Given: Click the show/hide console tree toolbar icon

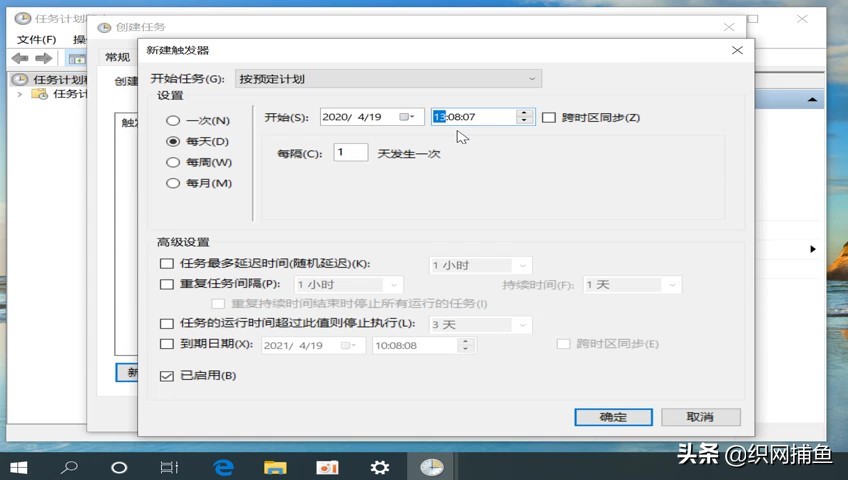Looking at the screenshot, I should point(76,58).
